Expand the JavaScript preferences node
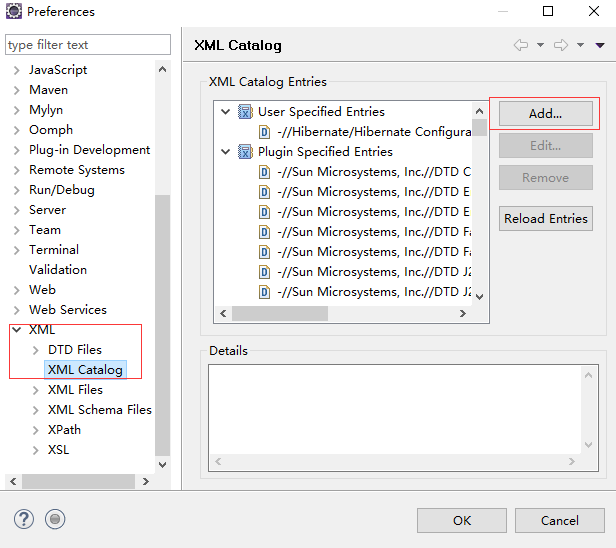The width and height of the screenshot is (616, 548). (x=16, y=70)
